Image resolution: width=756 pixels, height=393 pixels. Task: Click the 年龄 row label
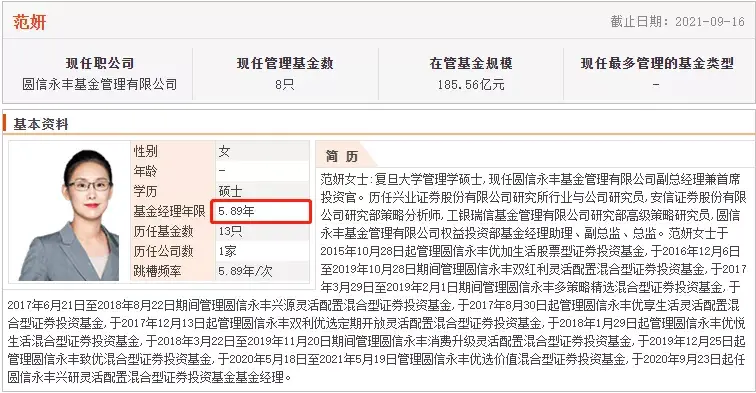(x=146, y=171)
